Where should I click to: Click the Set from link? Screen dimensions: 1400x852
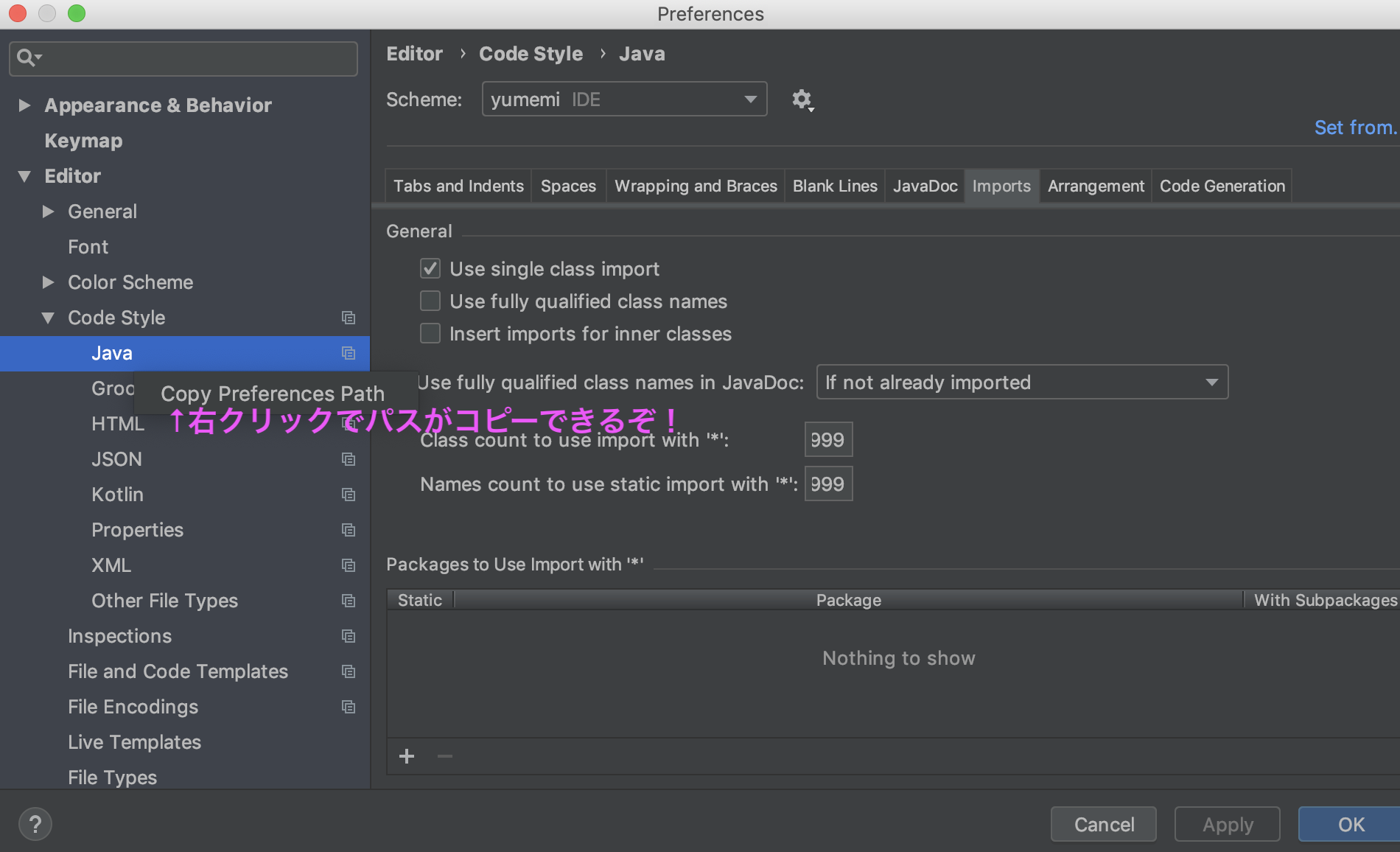(x=1356, y=128)
